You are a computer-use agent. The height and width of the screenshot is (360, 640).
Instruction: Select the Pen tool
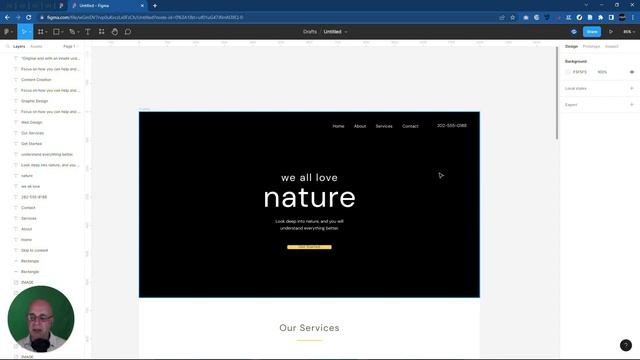[72, 32]
